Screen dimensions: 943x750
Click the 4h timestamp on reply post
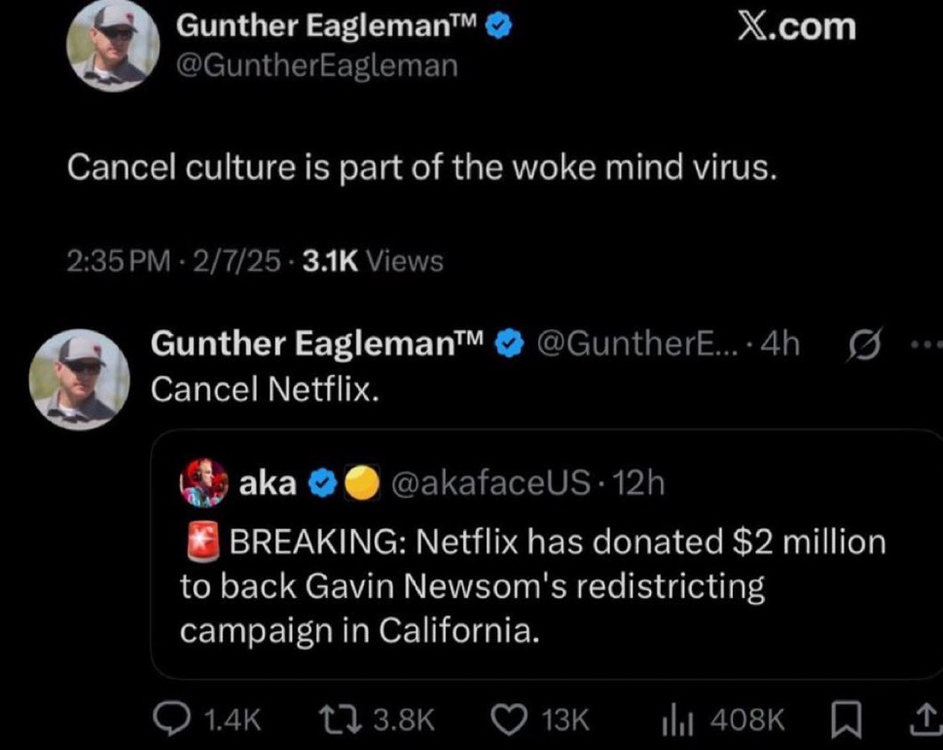pos(780,344)
